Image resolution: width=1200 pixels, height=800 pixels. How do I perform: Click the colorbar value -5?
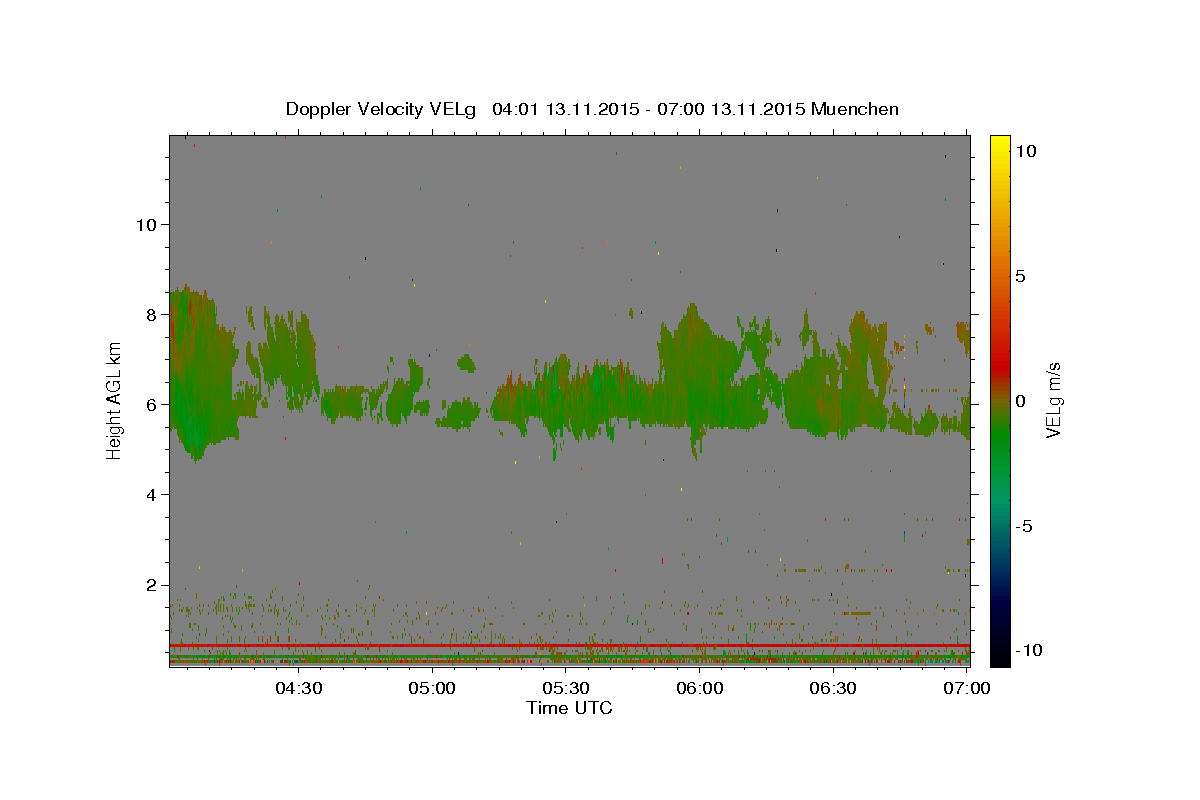[x=1026, y=525]
